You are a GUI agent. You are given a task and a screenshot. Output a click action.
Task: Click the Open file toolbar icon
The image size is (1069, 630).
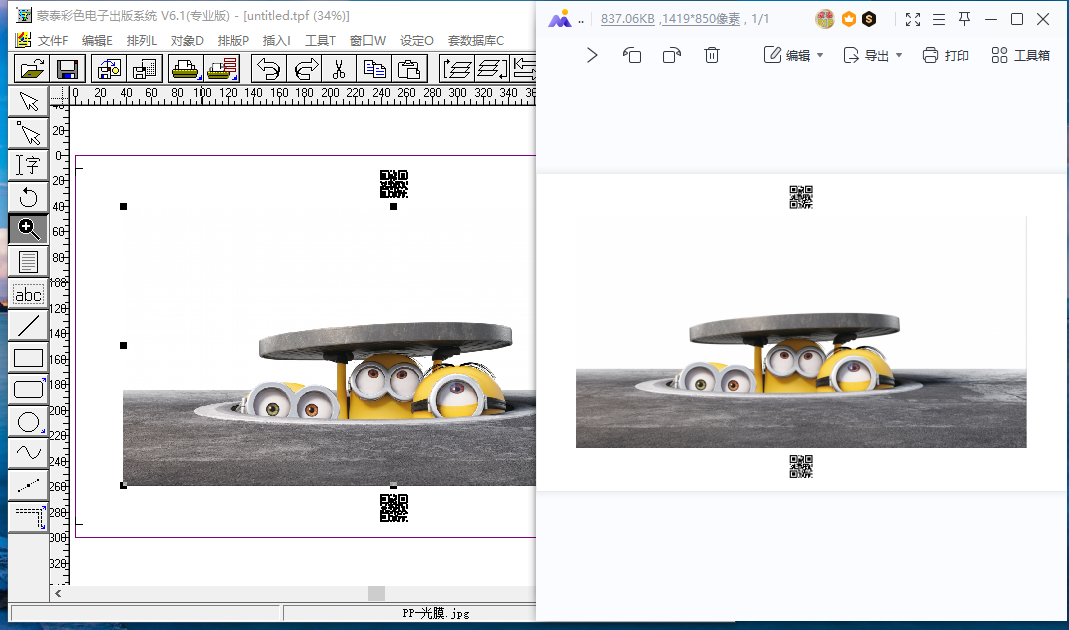[32, 68]
